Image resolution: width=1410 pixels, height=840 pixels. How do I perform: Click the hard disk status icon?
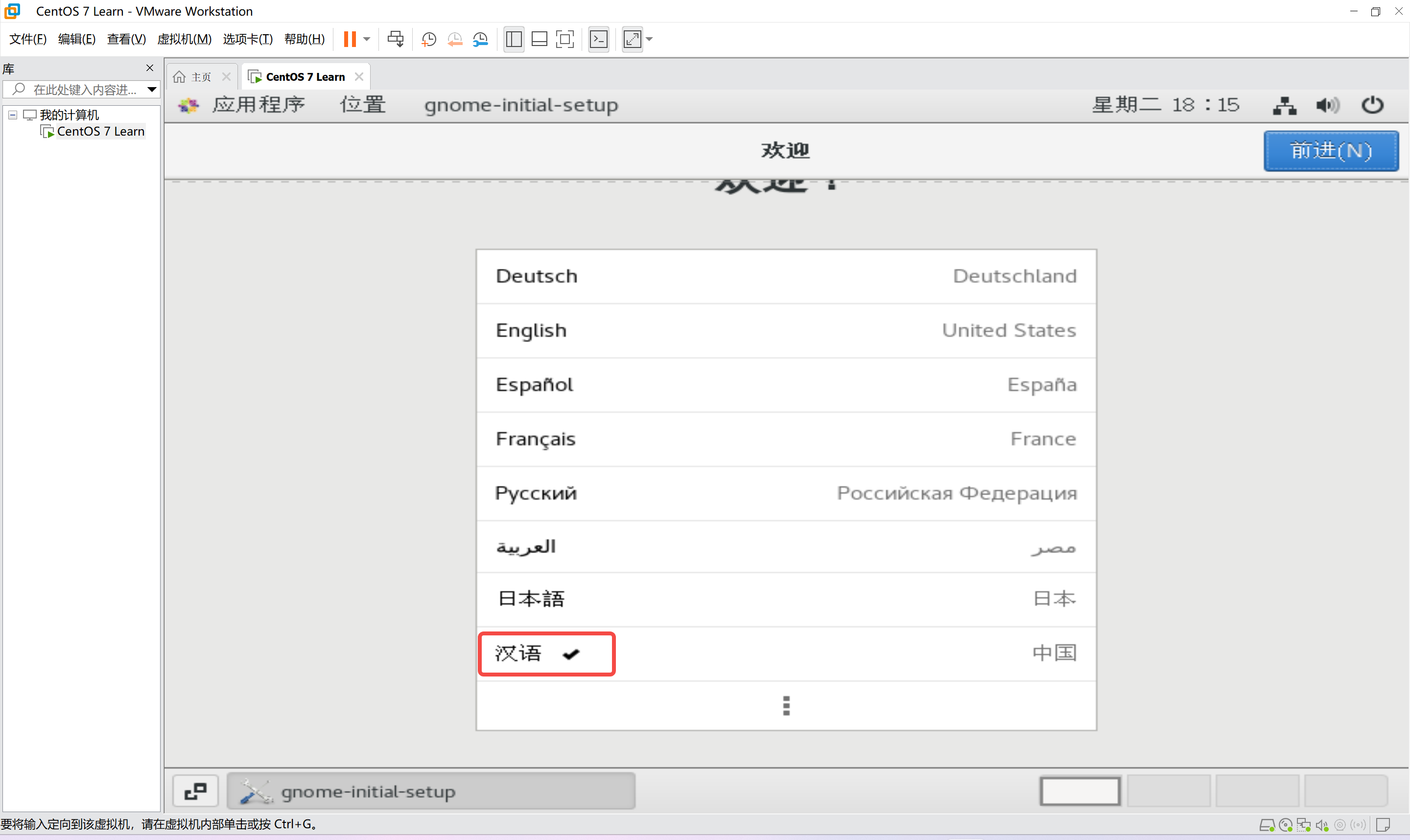click(1267, 826)
